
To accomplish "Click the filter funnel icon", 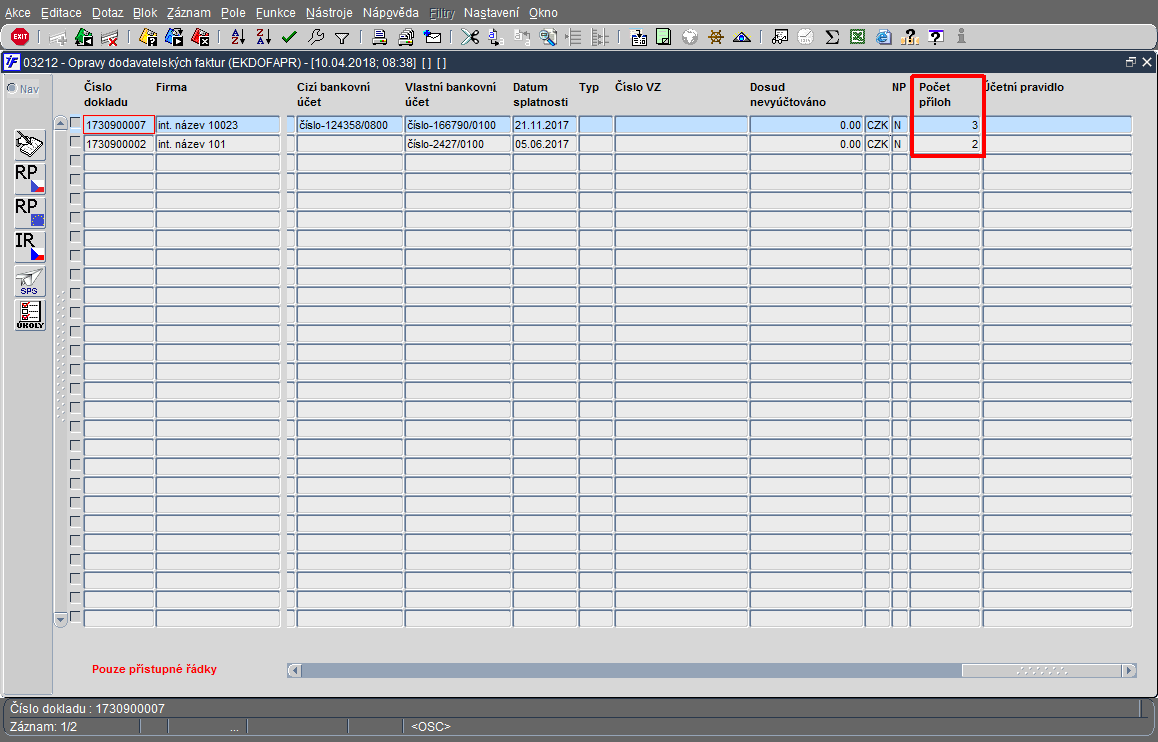I will 342,37.
